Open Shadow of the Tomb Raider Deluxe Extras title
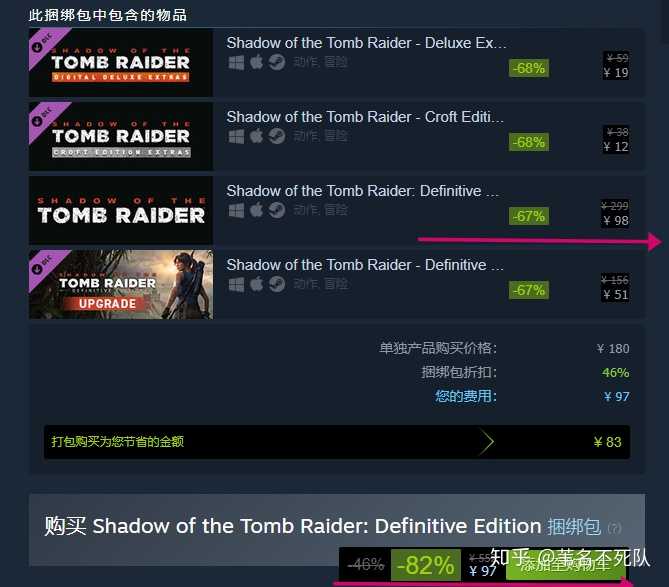The image size is (669, 587). point(366,43)
